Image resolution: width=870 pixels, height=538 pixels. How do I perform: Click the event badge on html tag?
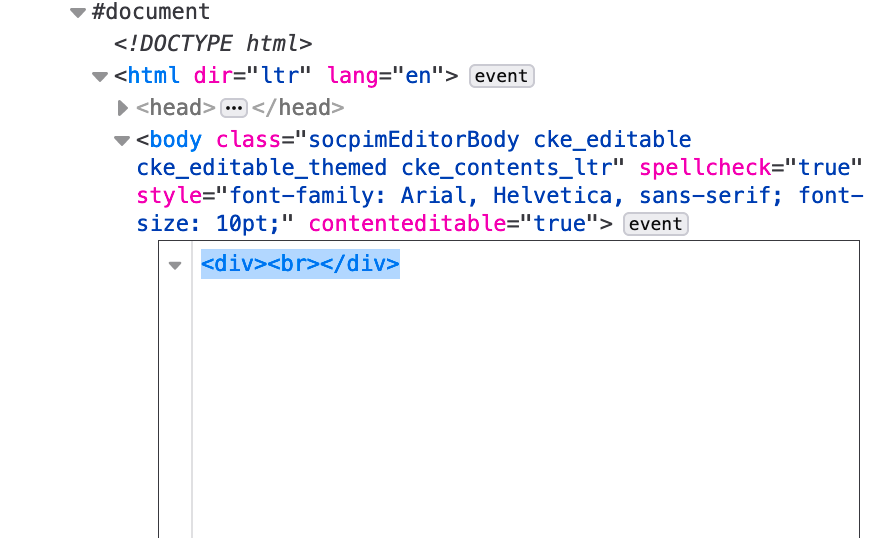tap(502, 76)
